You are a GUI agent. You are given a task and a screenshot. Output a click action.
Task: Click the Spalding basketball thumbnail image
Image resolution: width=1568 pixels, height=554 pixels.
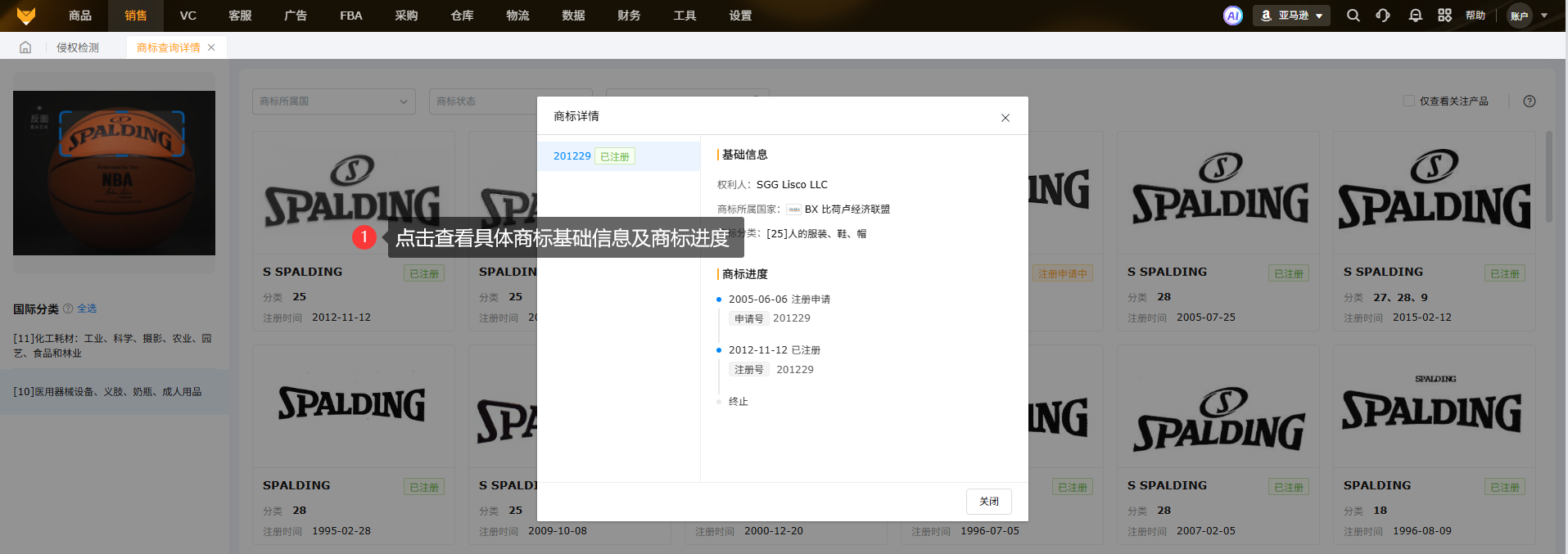tap(114, 173)
